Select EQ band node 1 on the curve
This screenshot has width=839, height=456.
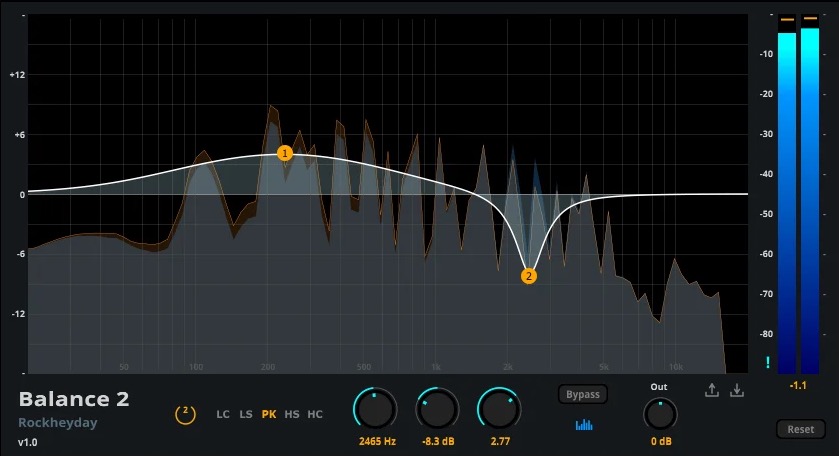coord(285,154)
